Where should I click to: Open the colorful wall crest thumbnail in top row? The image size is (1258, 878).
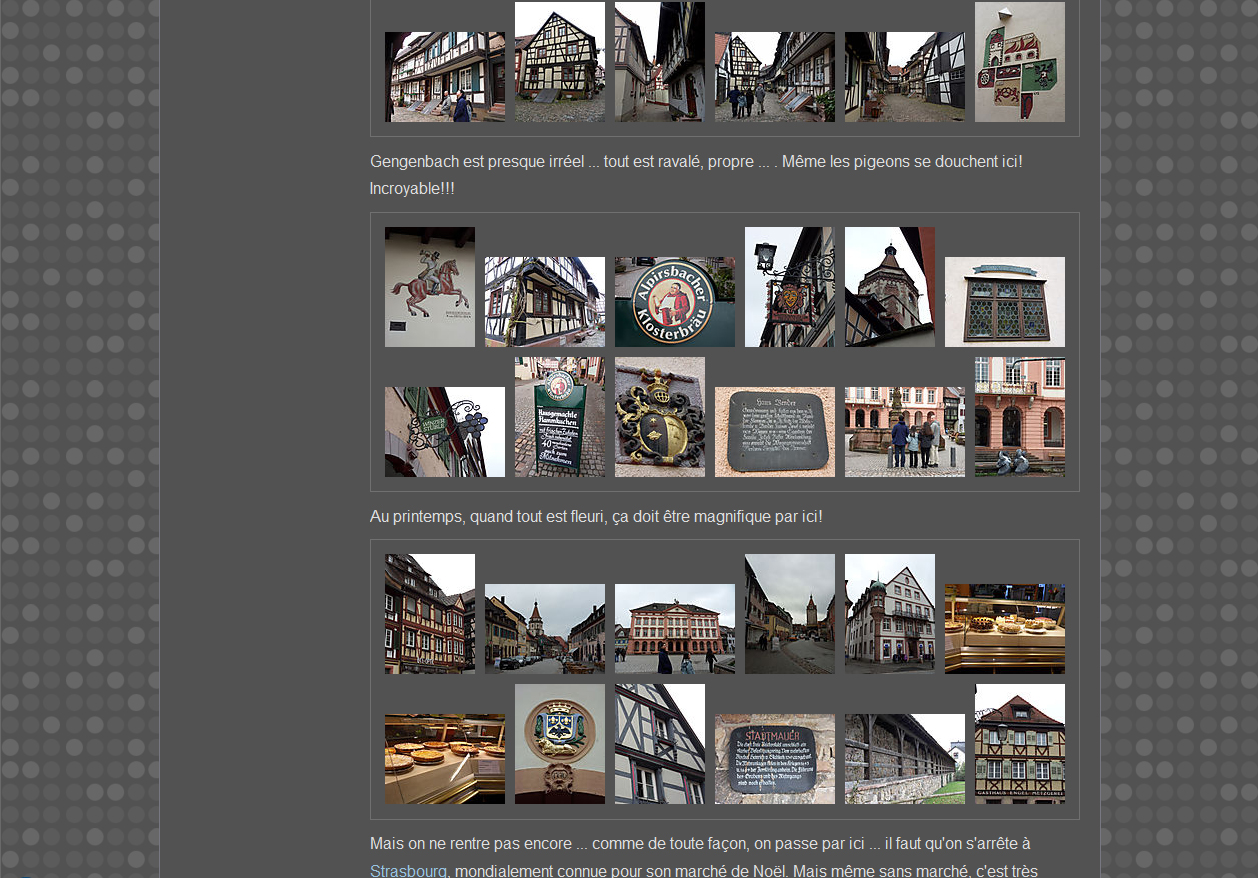pos(1019,62)
